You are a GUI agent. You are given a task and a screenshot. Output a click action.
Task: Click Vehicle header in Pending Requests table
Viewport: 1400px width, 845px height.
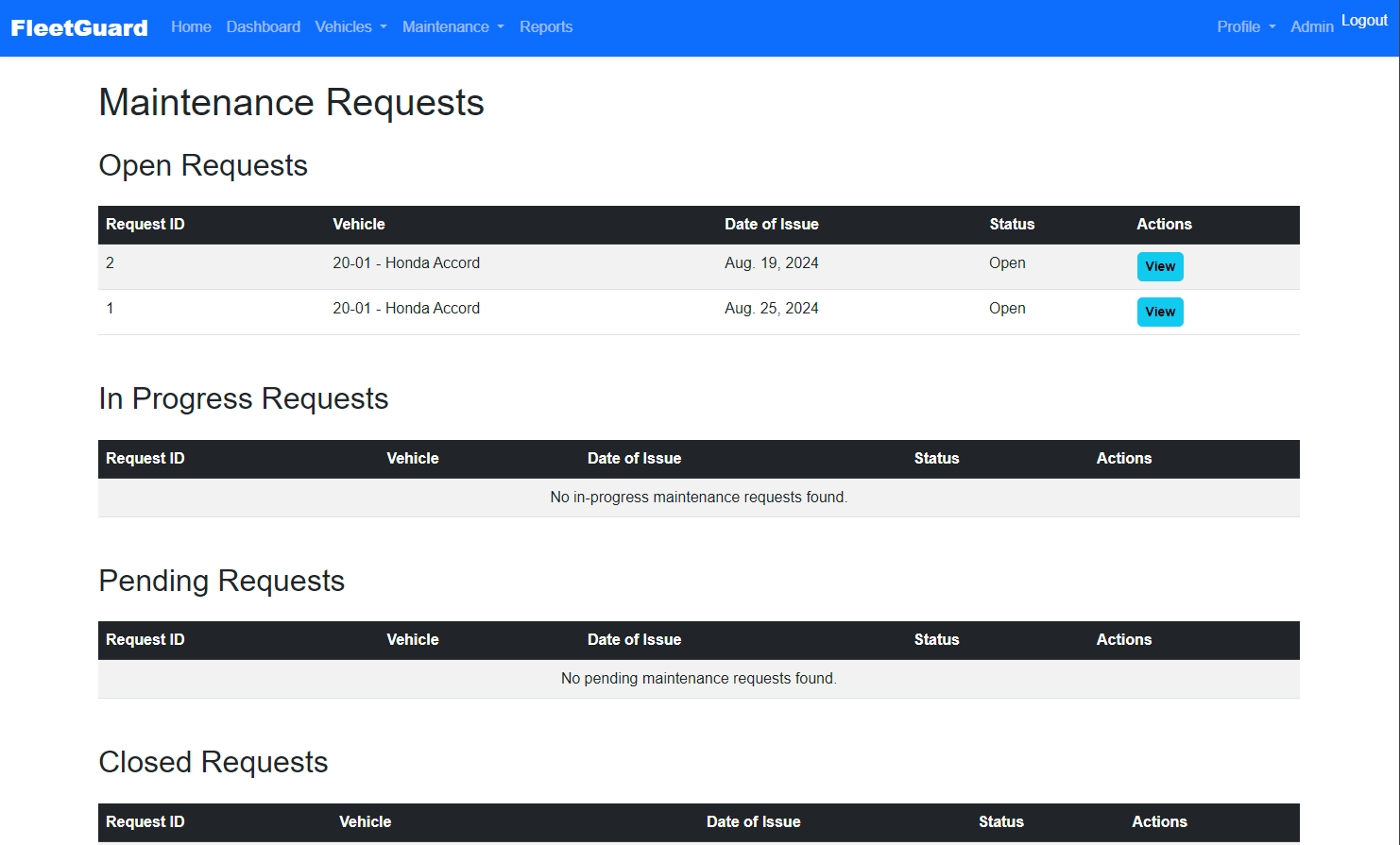(x=413, y=640)
